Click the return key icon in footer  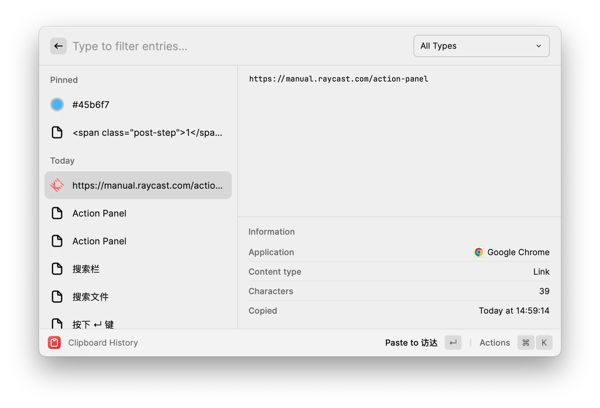click(453, 343)
